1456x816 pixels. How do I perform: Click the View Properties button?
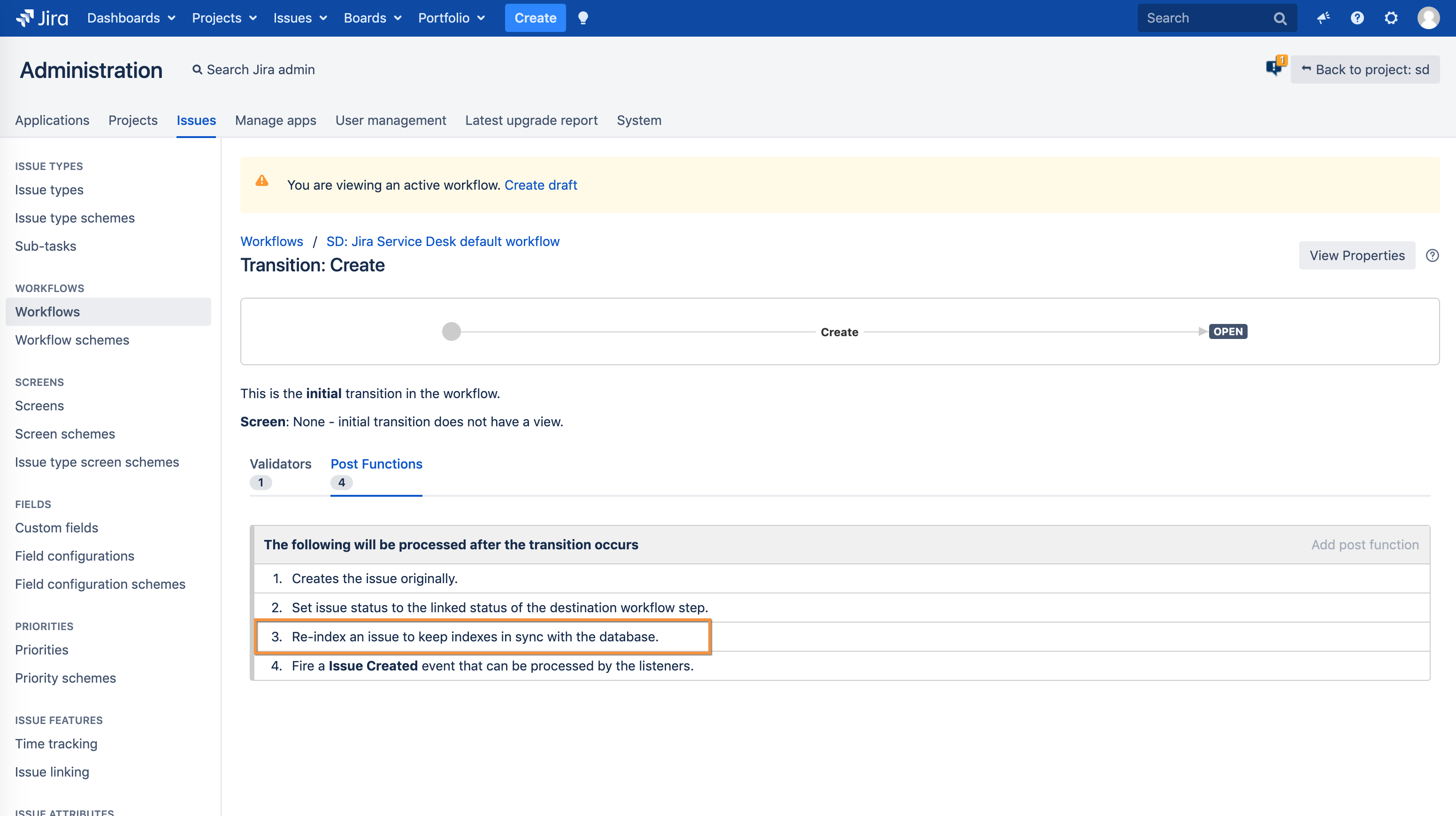point(1356,255)
